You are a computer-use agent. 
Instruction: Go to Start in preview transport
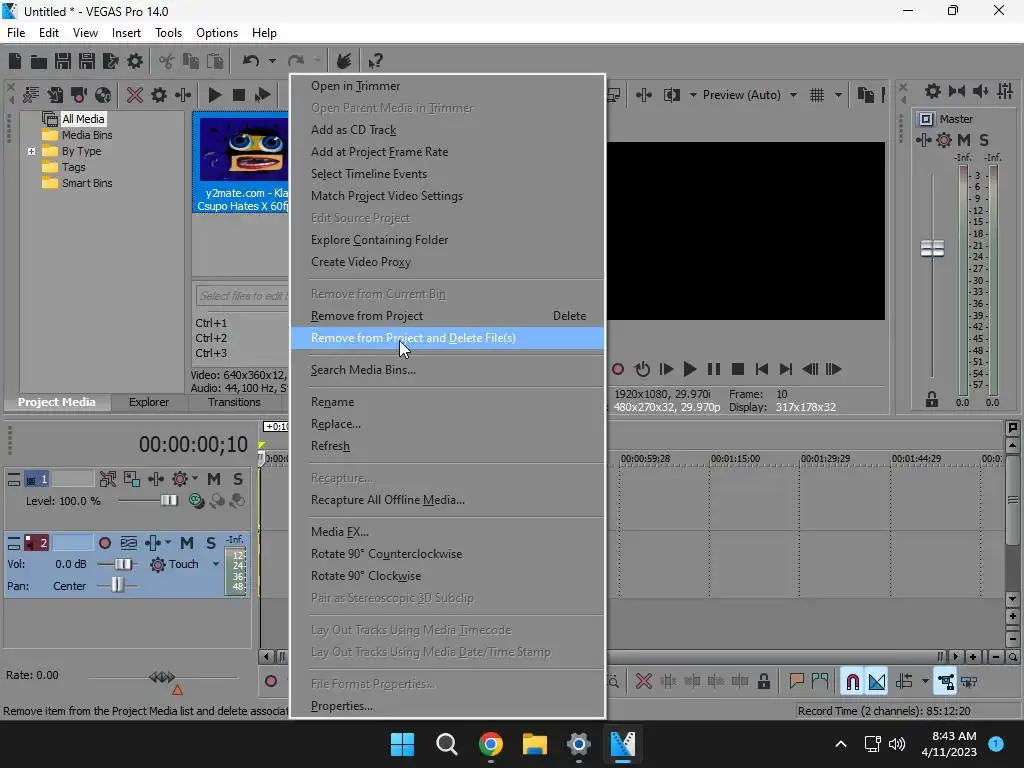coord(761,370)
